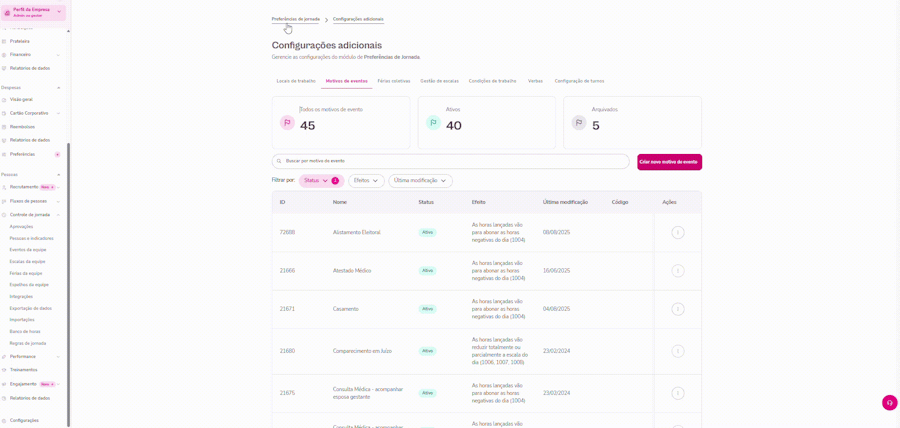The image size is (900, 428).
Task: Click the Buscar por motivo de evento field
Action: [451, 161]
